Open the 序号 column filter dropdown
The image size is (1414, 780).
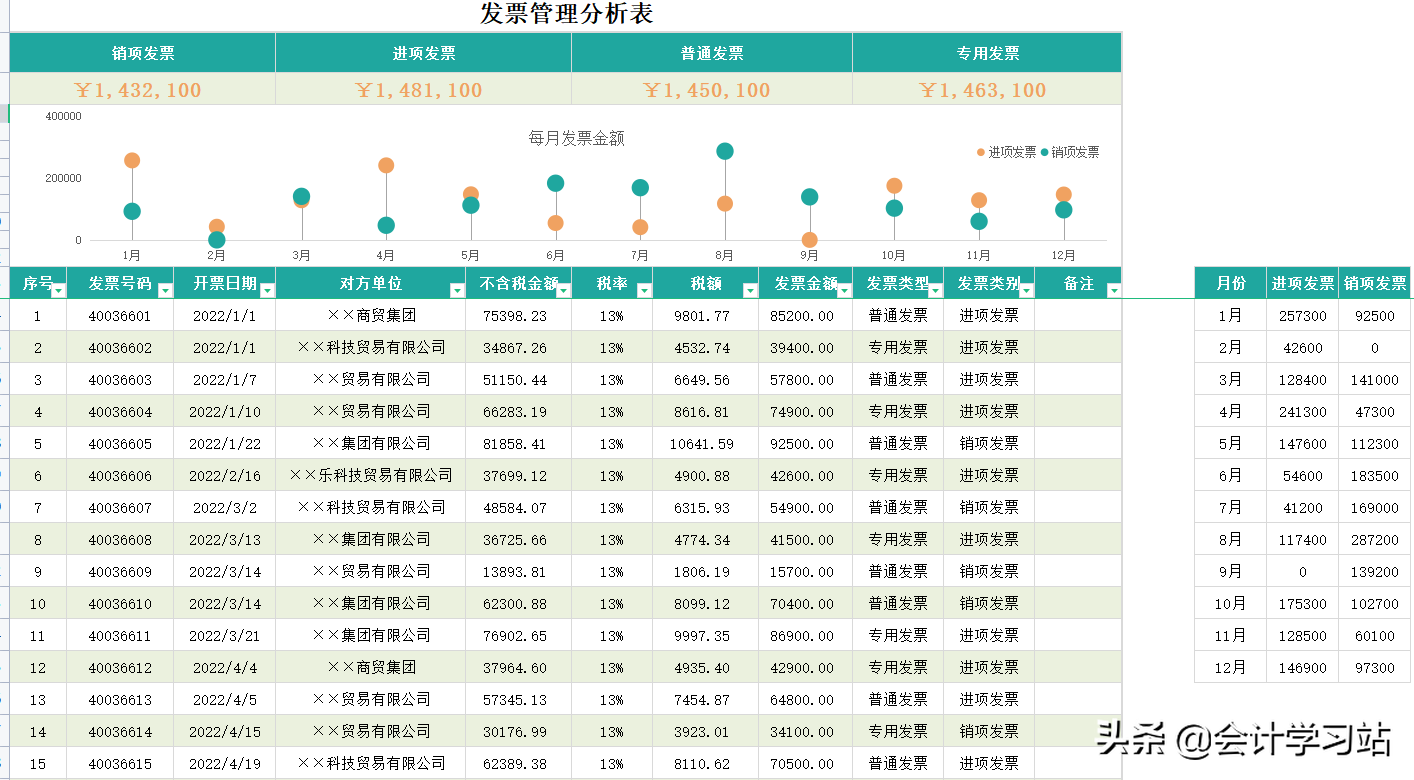(57, 290)
